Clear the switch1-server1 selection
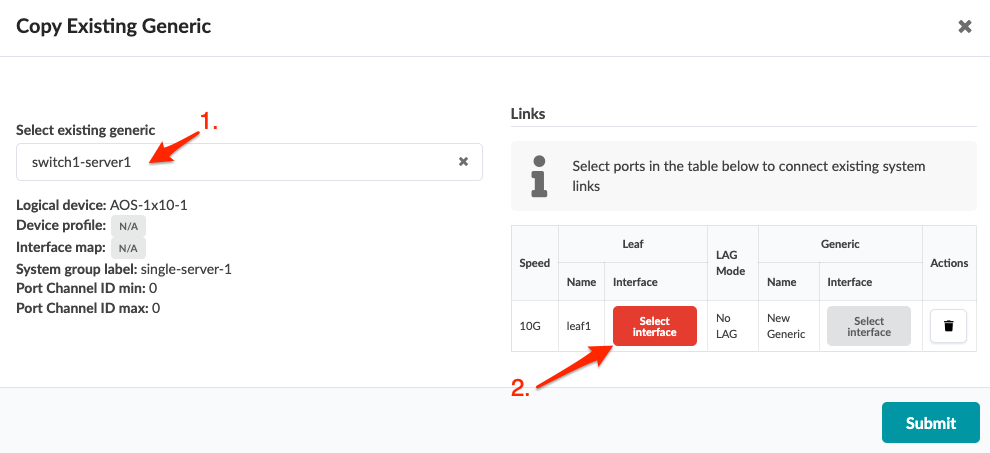990x453 pixels. [x=463, y=161]
